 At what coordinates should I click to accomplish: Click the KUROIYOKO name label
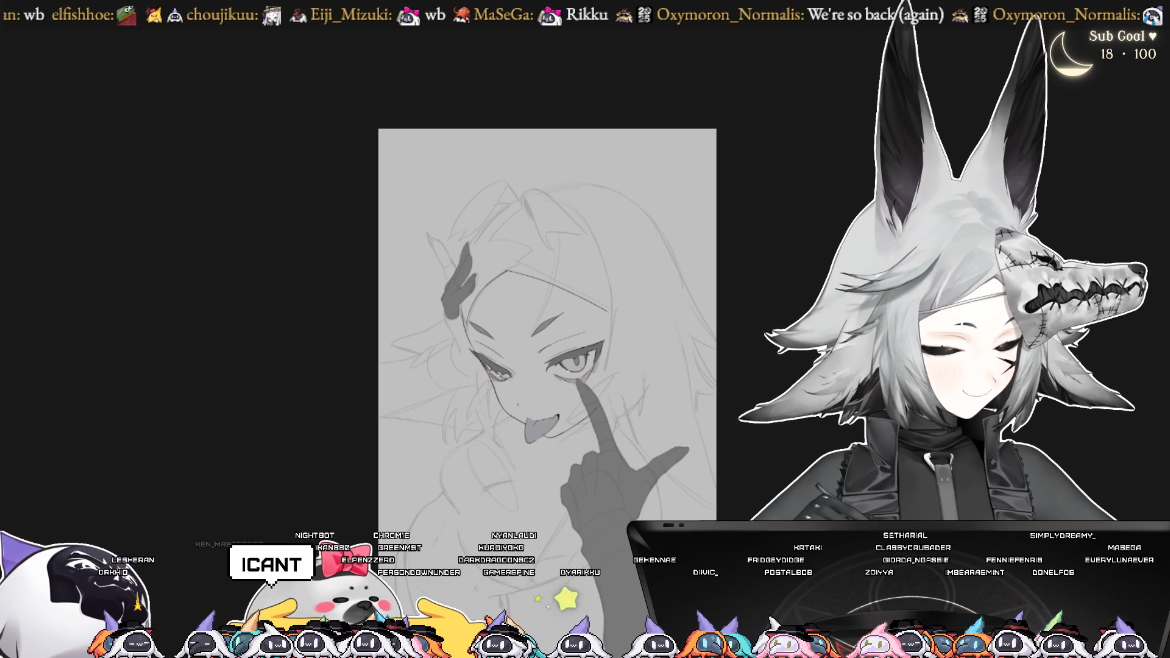(501, 548)
